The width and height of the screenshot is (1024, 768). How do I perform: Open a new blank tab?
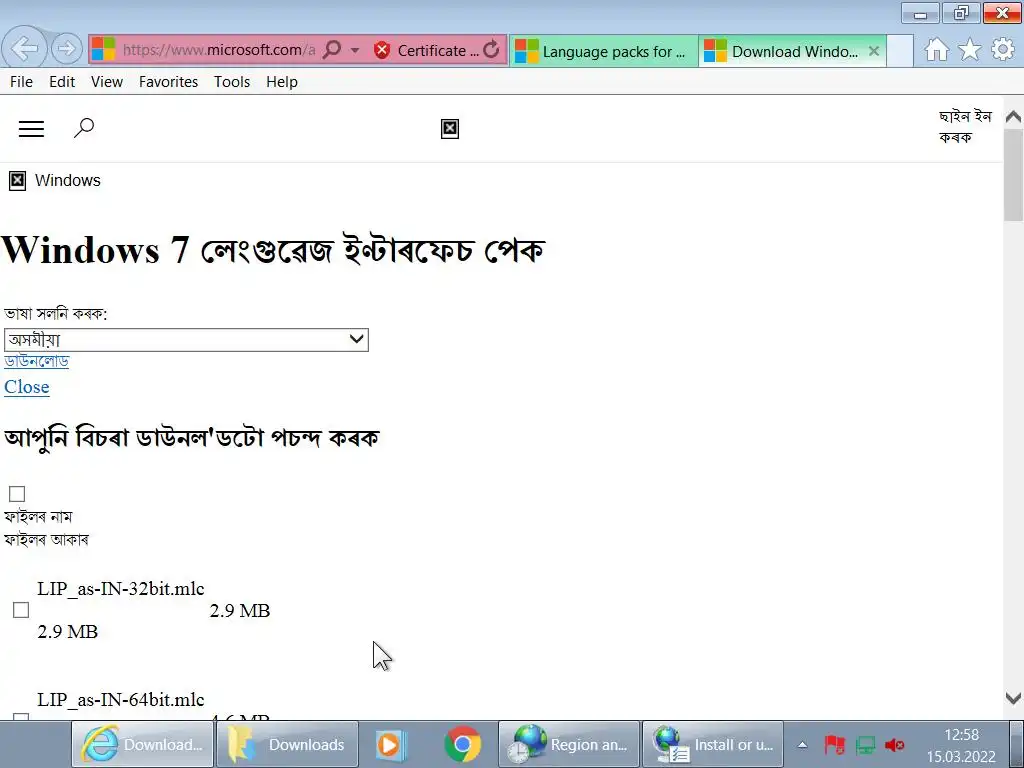coord(900,51)
